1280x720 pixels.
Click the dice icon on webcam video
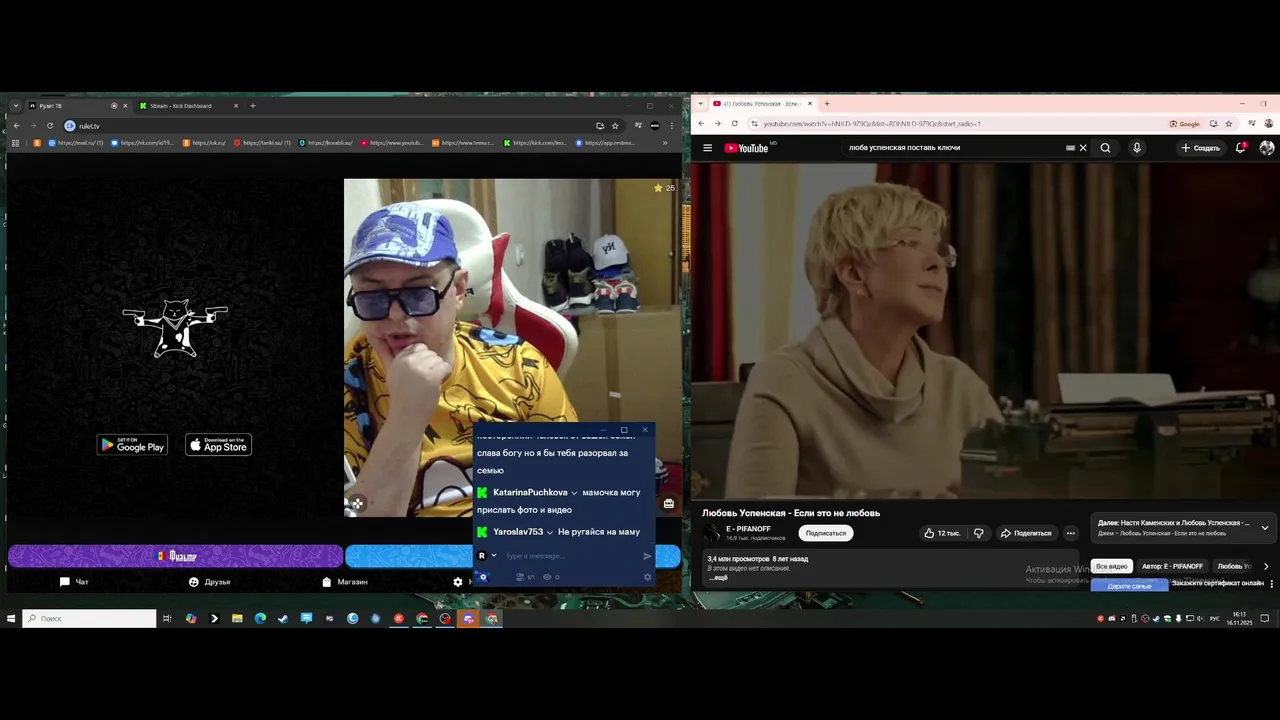point(358,503)
